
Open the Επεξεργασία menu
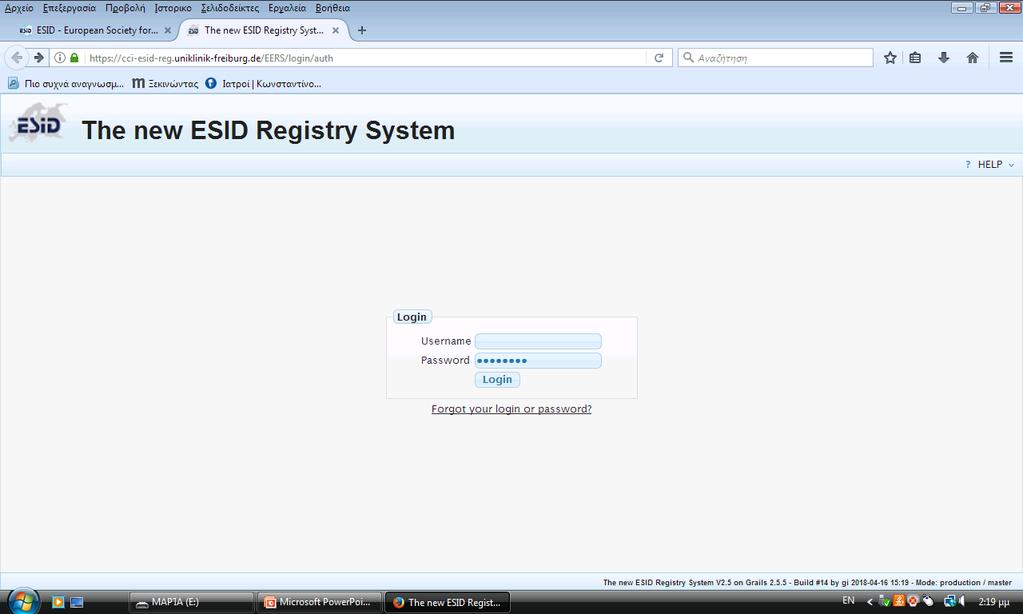69,8
